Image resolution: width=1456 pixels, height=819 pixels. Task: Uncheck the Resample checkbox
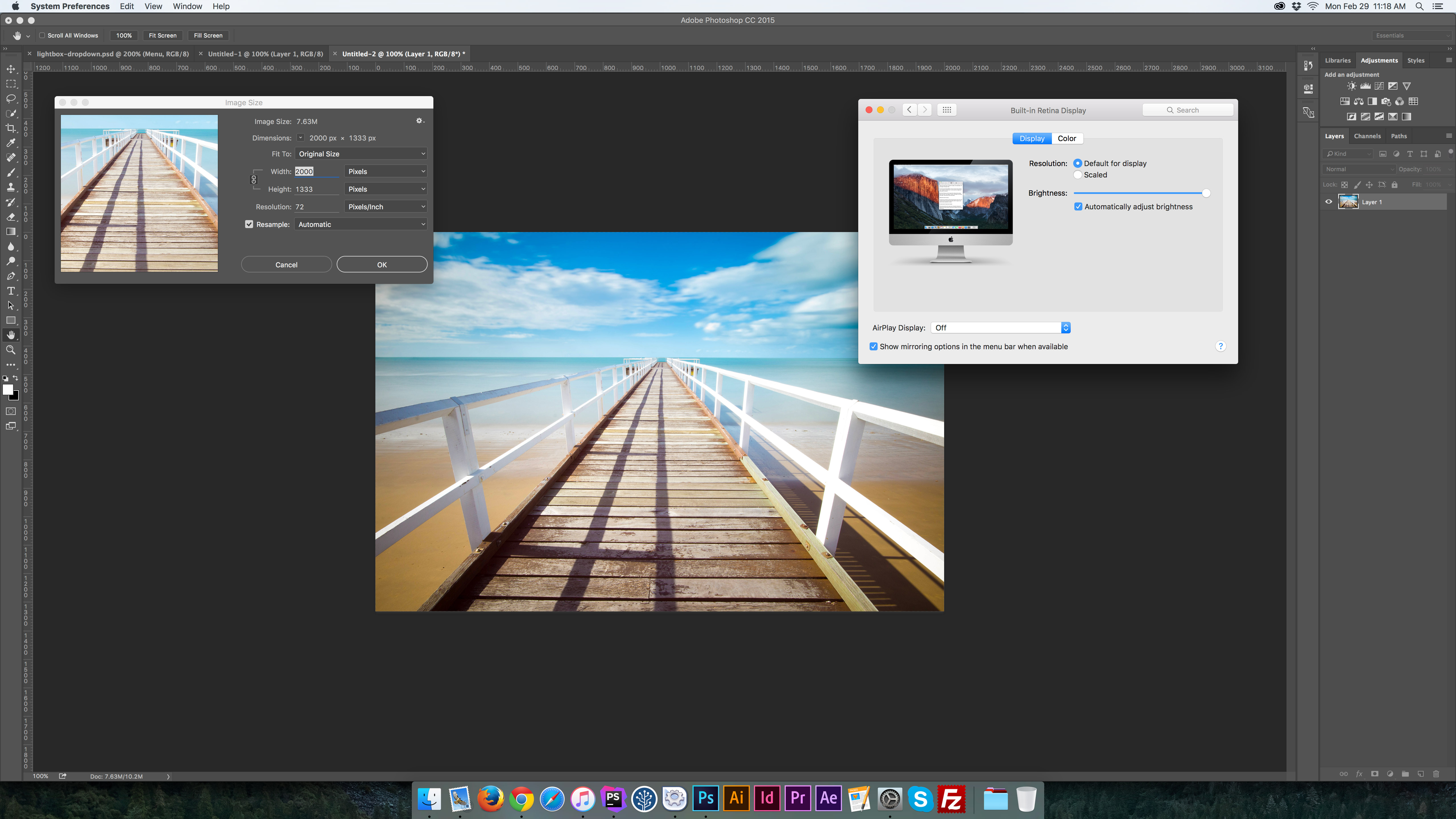tap(249, 224)
